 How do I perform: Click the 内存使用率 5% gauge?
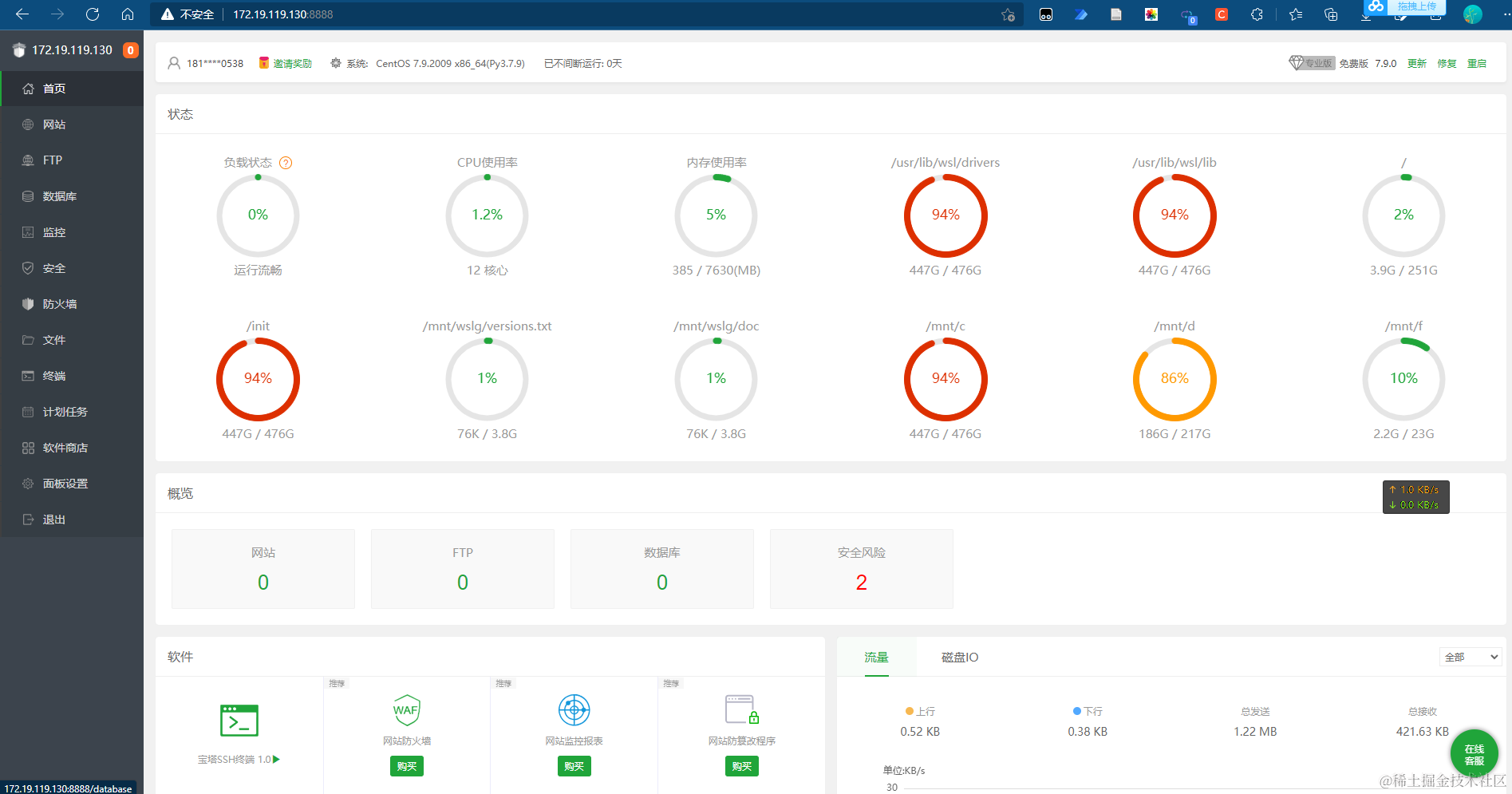716,215
